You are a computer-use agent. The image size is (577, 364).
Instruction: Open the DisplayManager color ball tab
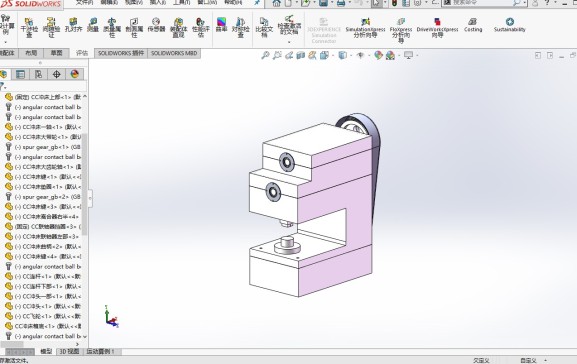point(75,74)
